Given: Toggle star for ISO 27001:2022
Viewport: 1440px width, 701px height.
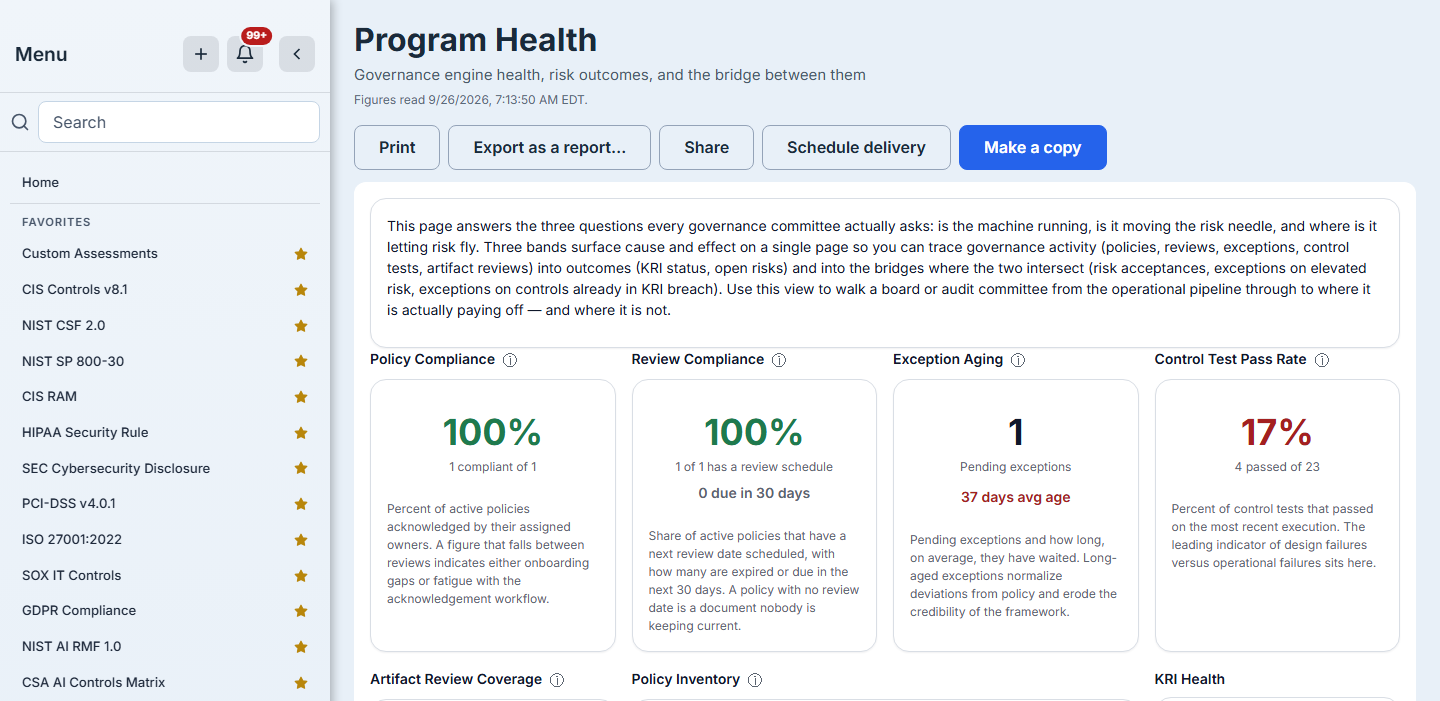Looking at the screenshot, I should point(301,540).
